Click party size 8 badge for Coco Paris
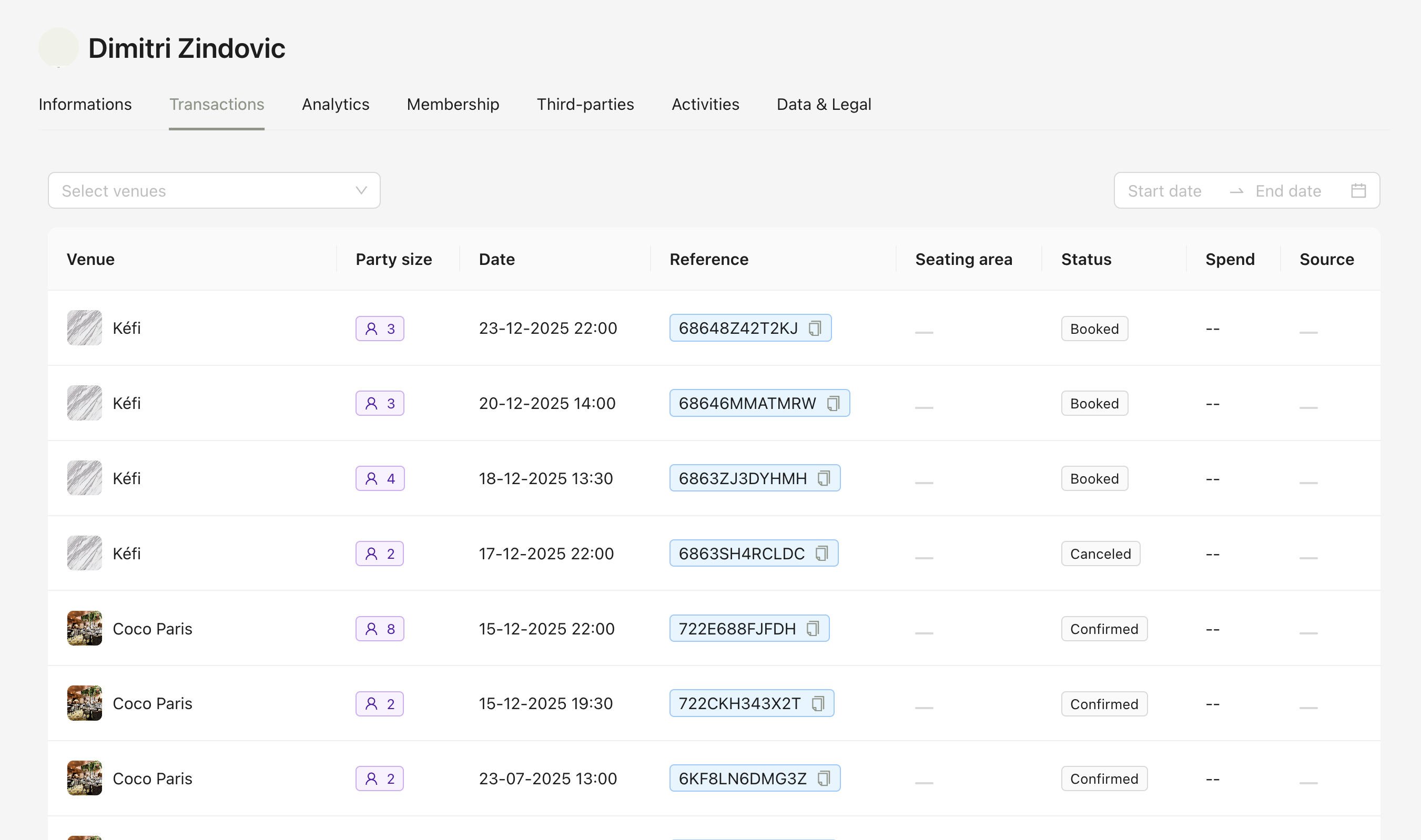This screenshot has height=840, width=1421. point(379,629)
